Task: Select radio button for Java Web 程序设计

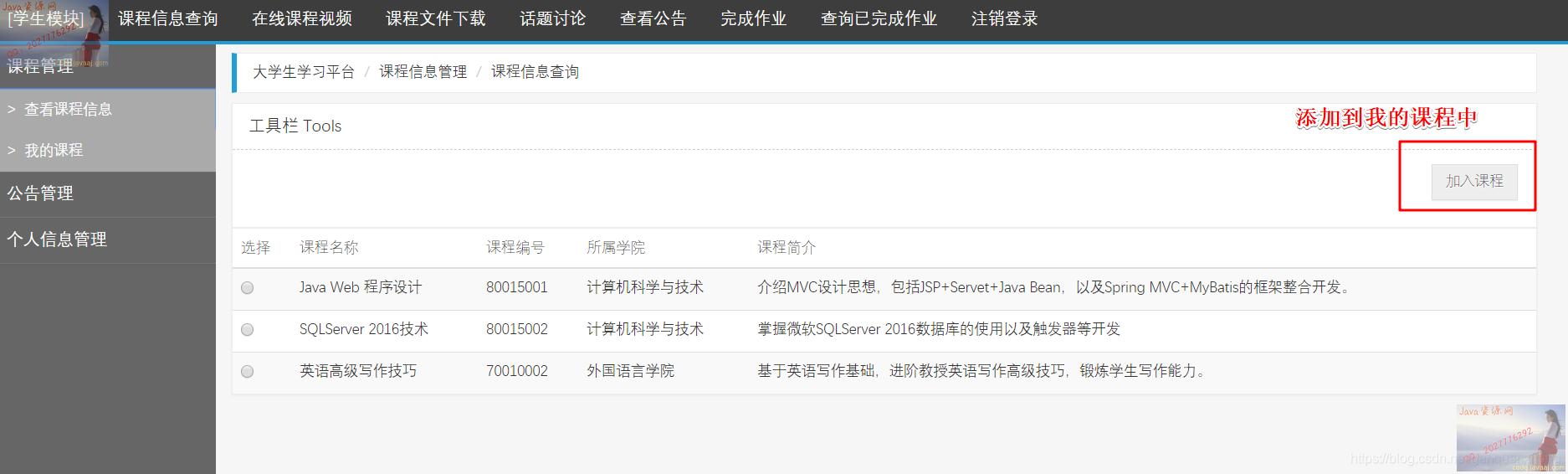Action: 247,288
